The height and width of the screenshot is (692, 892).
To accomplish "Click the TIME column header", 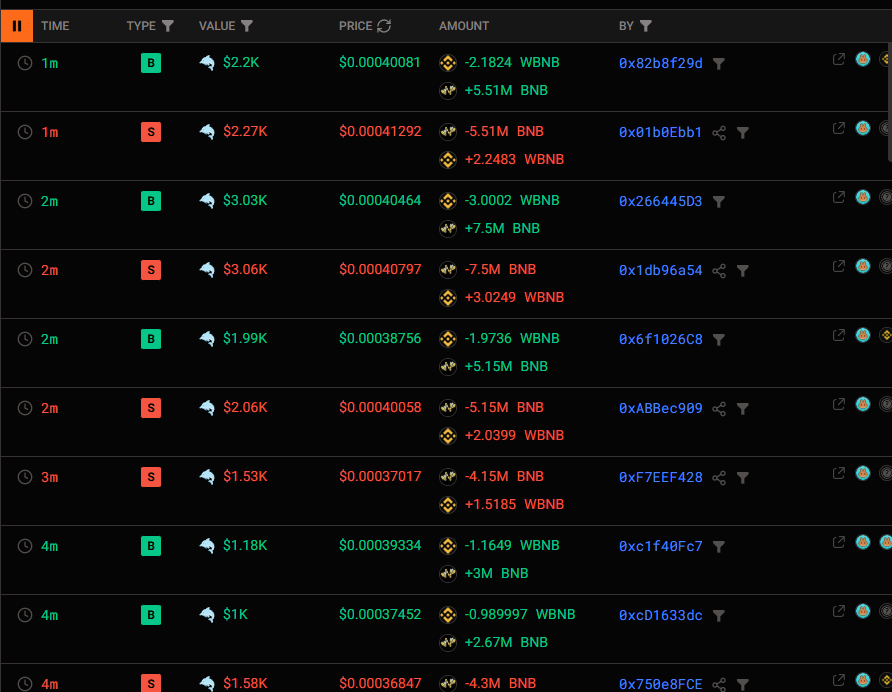I will 55,26.
